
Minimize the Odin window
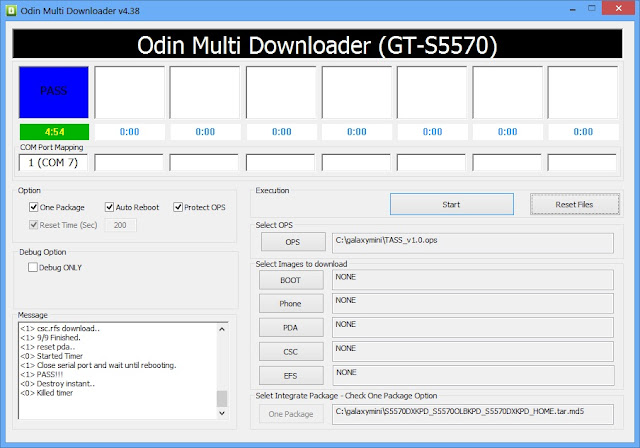tap(573, 9)
